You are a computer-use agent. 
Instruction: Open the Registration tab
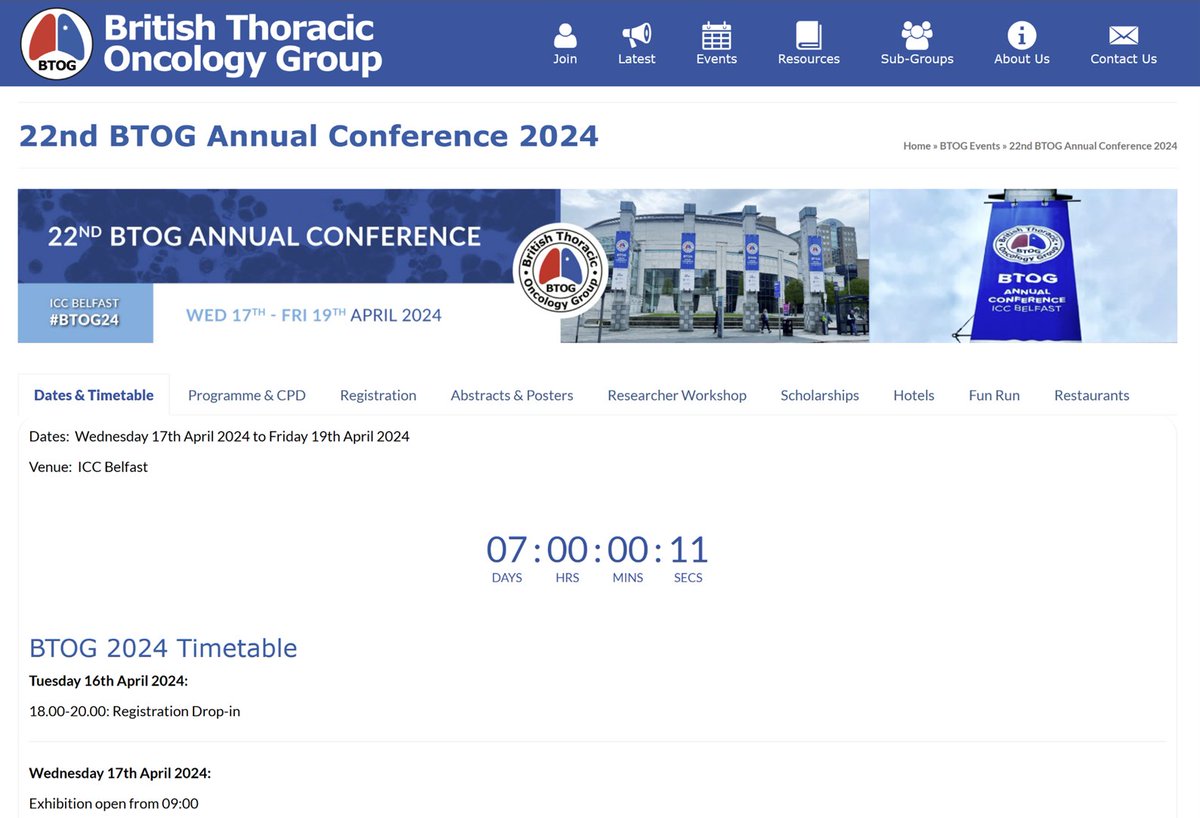[378, 395]
